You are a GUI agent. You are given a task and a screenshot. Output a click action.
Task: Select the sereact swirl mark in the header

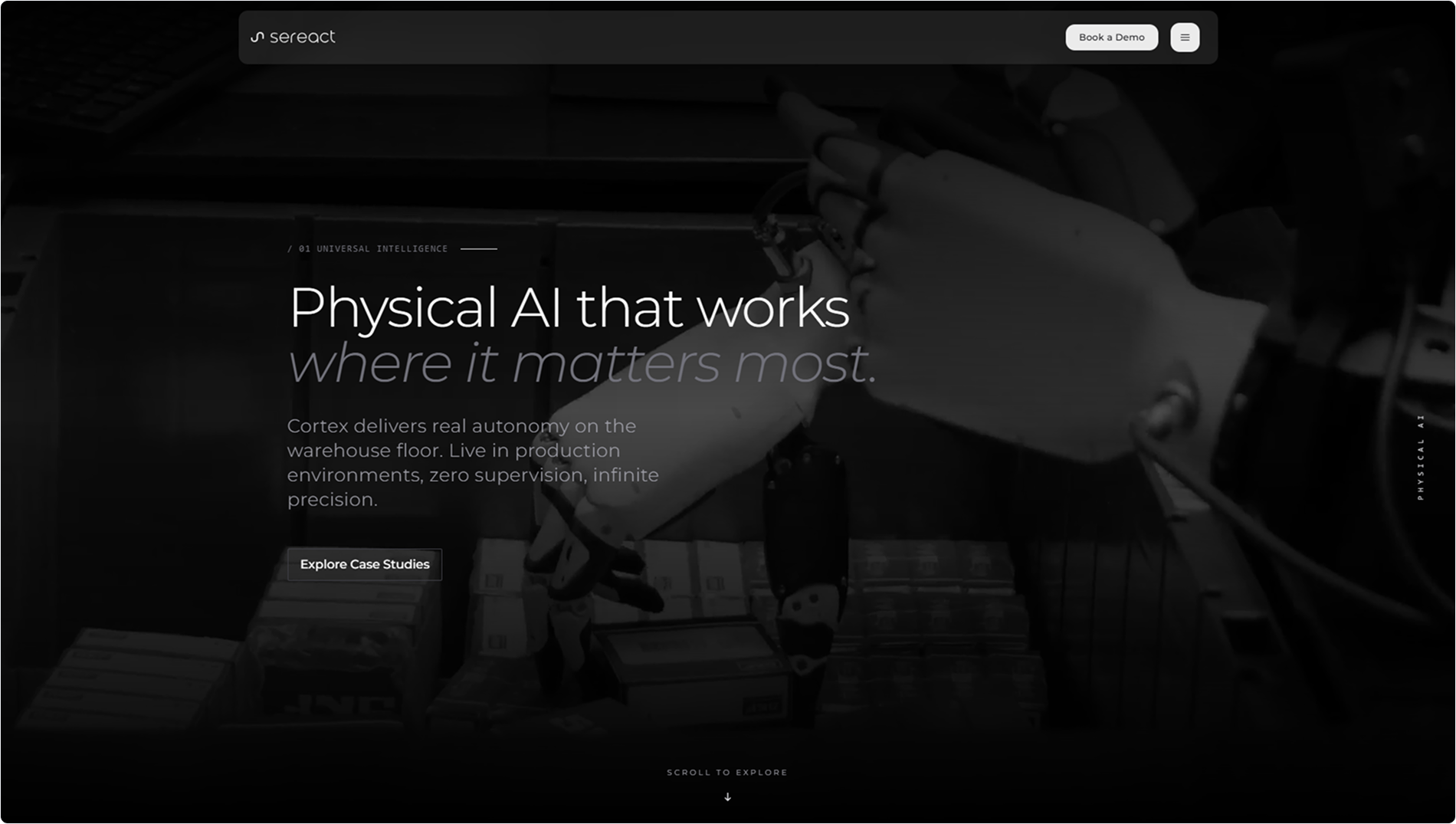click(256, 36)
